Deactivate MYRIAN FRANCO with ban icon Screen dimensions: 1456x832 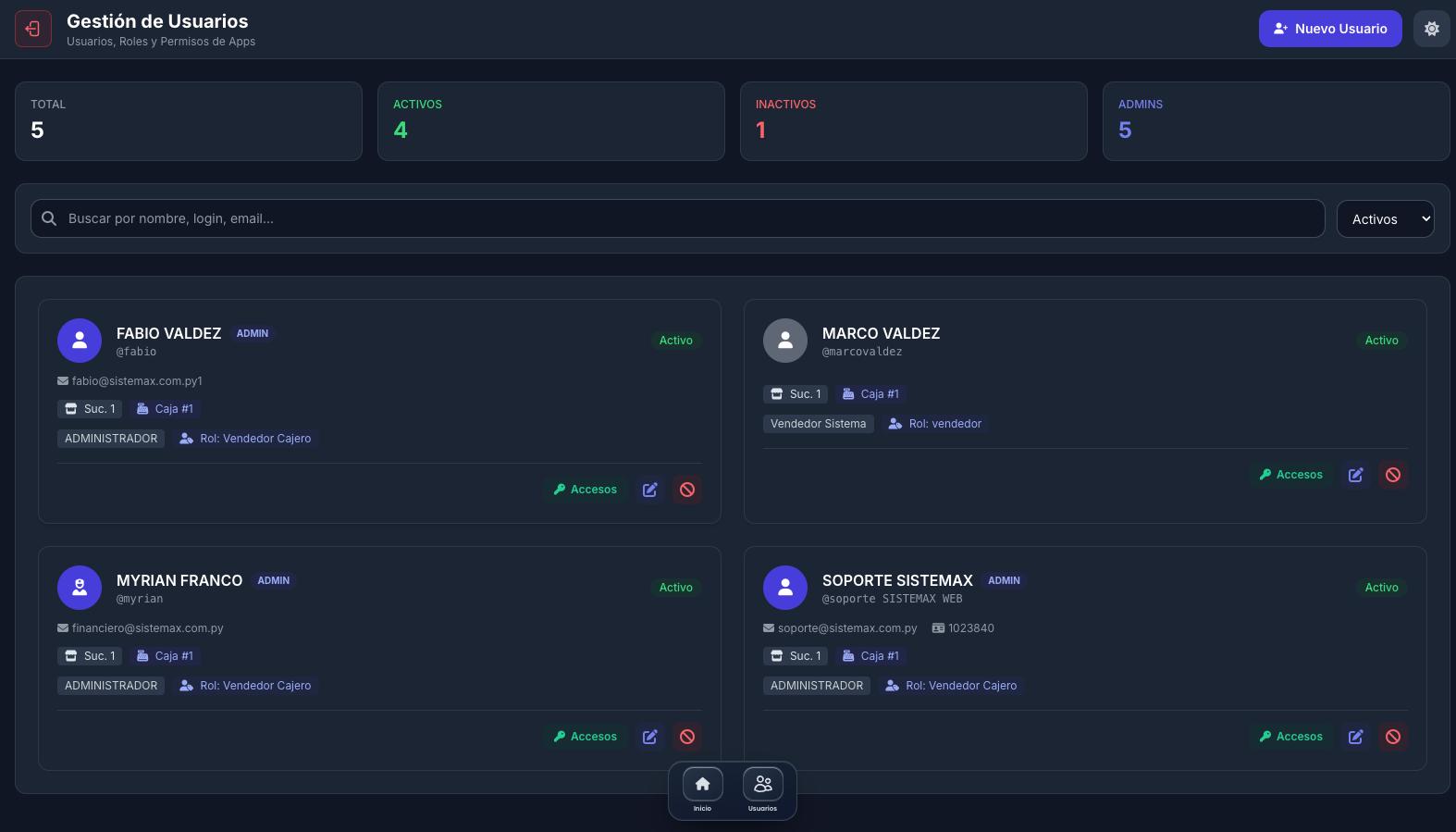coord(687,737)
